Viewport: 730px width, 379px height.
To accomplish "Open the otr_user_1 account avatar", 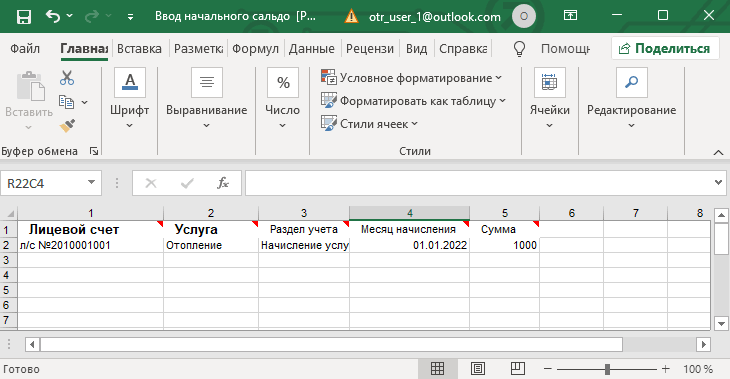I will [x=524, y=17].
